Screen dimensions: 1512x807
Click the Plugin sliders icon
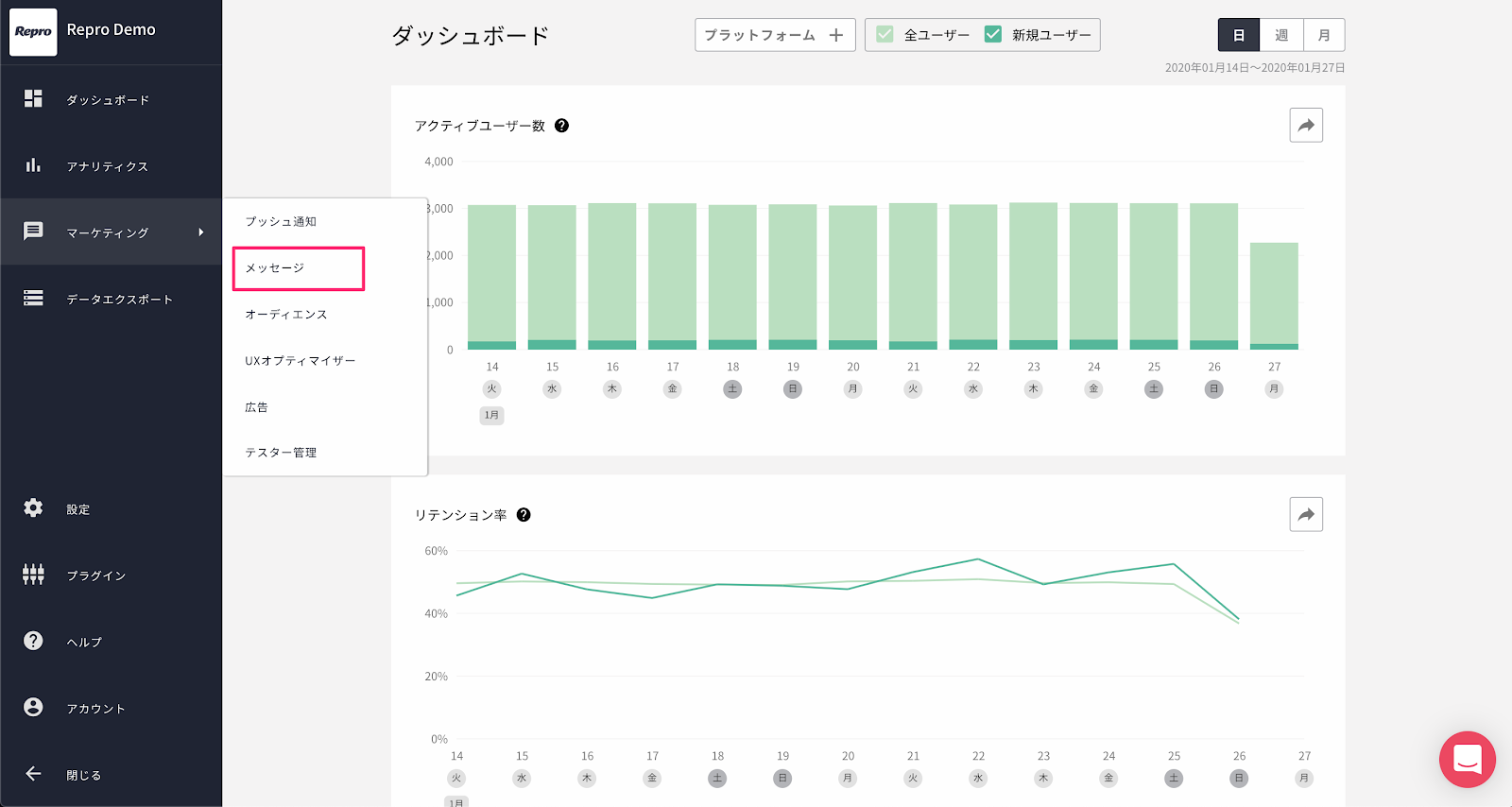[33, 575]
